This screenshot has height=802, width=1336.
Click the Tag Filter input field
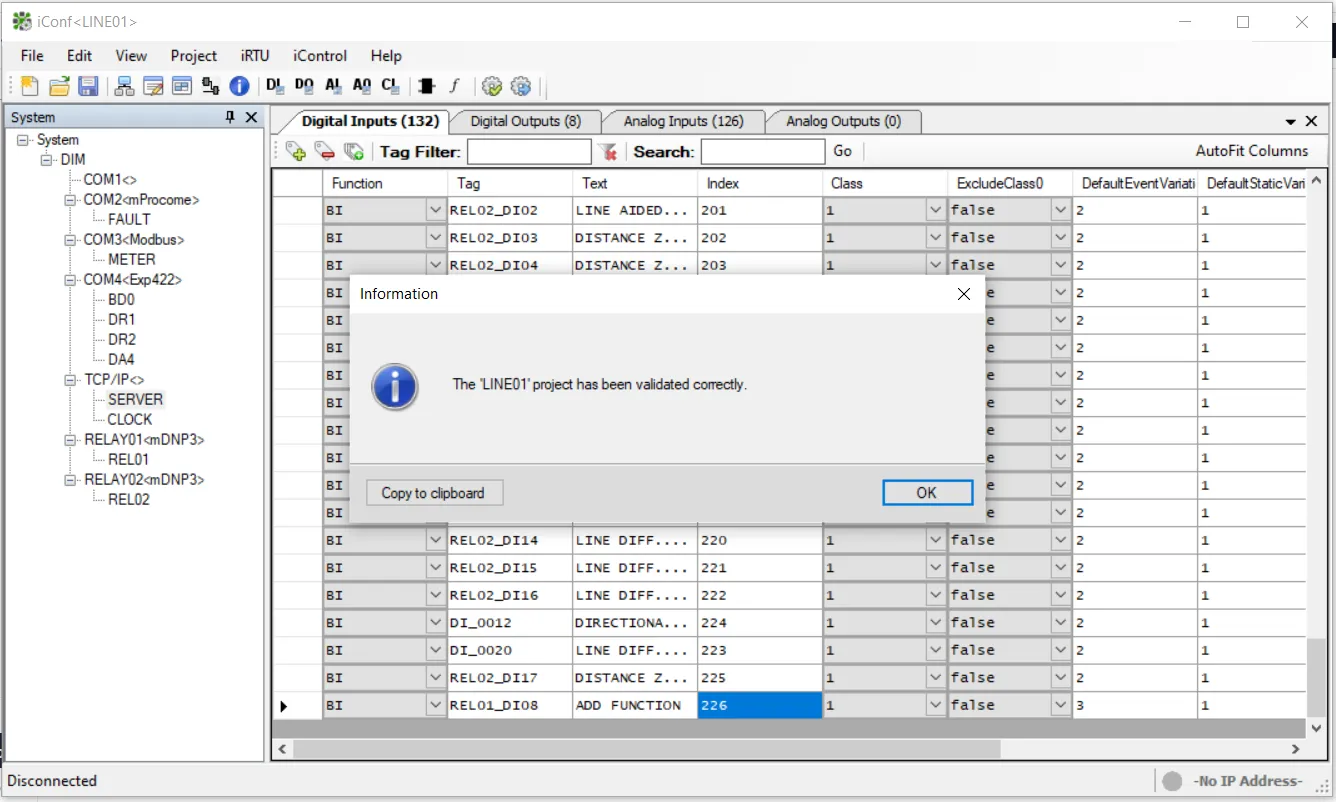(x=529, y=152)
